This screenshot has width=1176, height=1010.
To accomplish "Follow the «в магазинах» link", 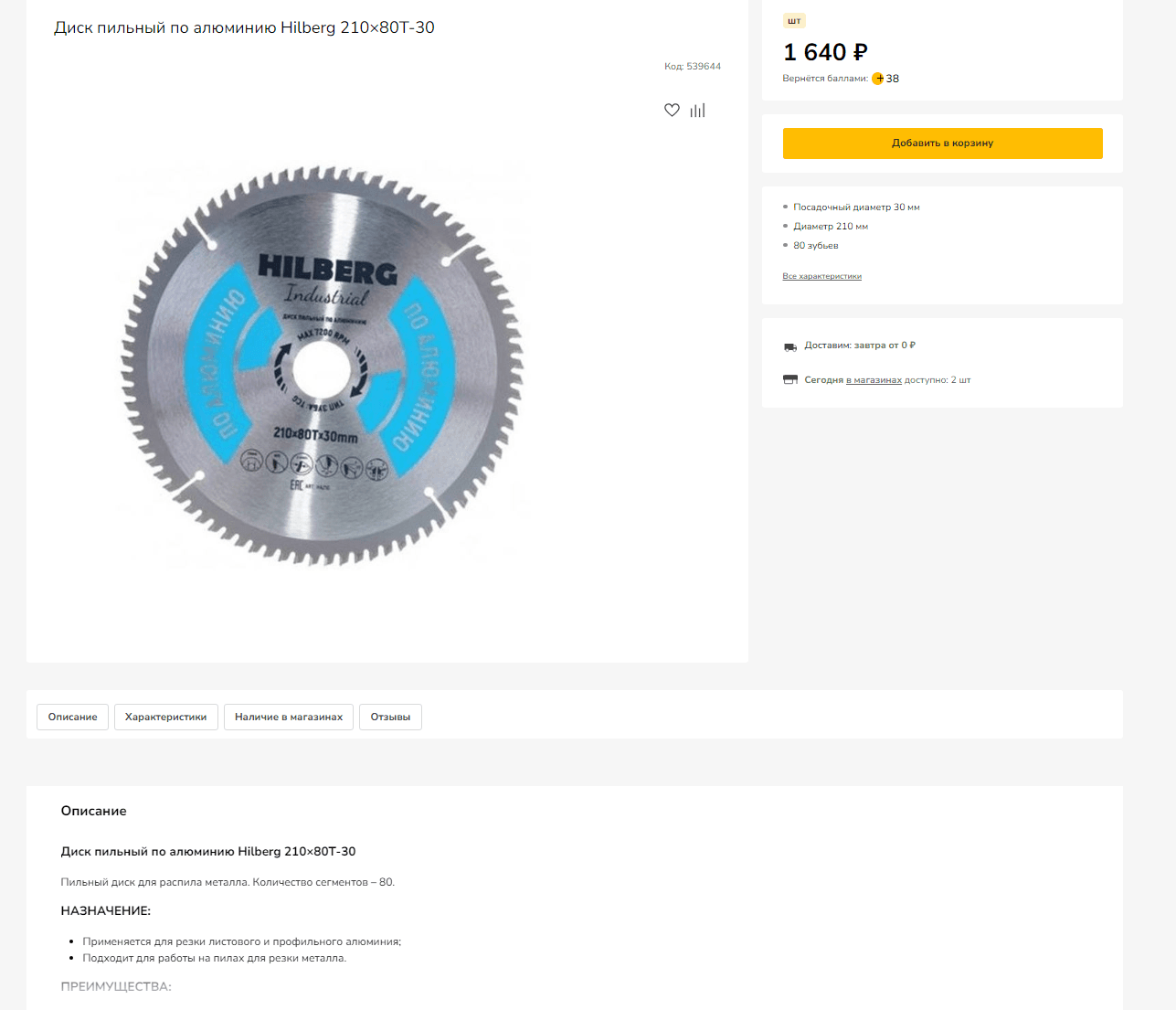I will [874, 380].
